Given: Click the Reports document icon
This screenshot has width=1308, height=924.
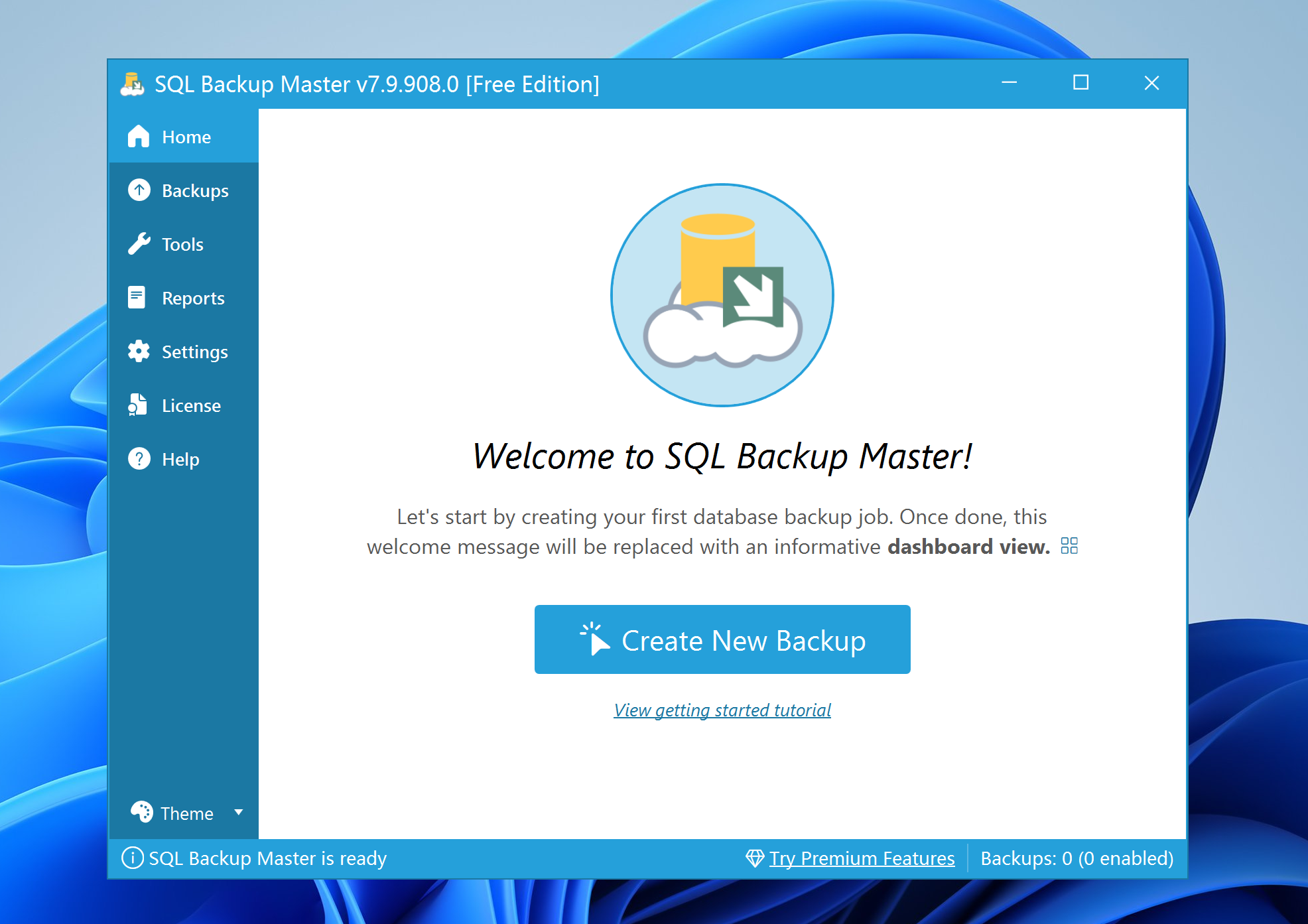Looking at the screenshot, I should (137, 297).
